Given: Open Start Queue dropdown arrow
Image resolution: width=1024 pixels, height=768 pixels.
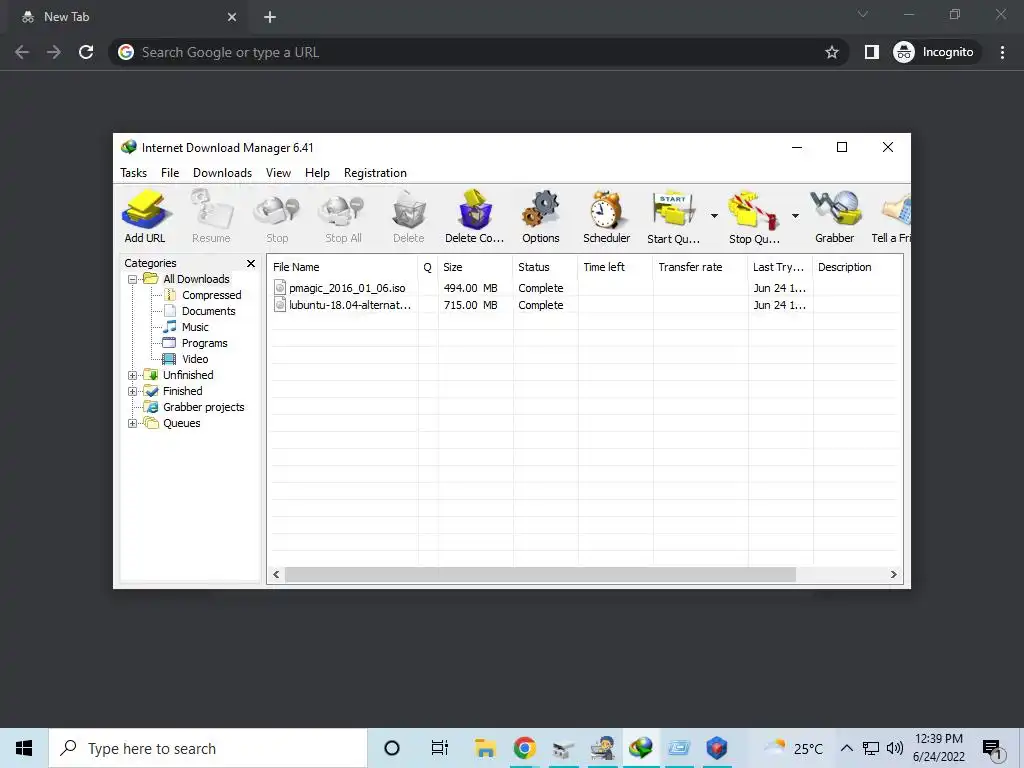Looking at the screenshot, I should [714, 216].
